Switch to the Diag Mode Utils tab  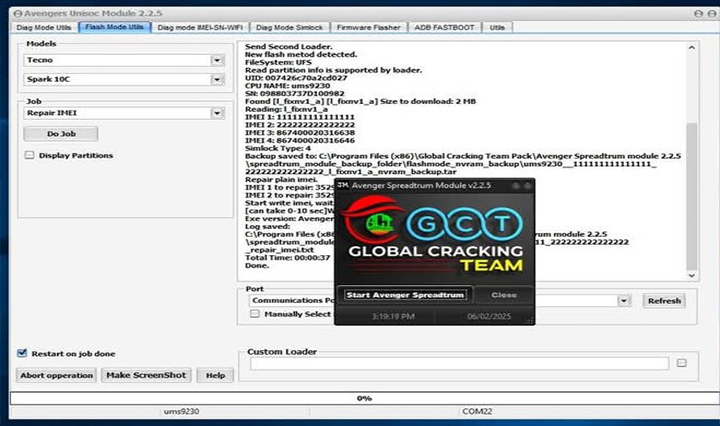44,28
